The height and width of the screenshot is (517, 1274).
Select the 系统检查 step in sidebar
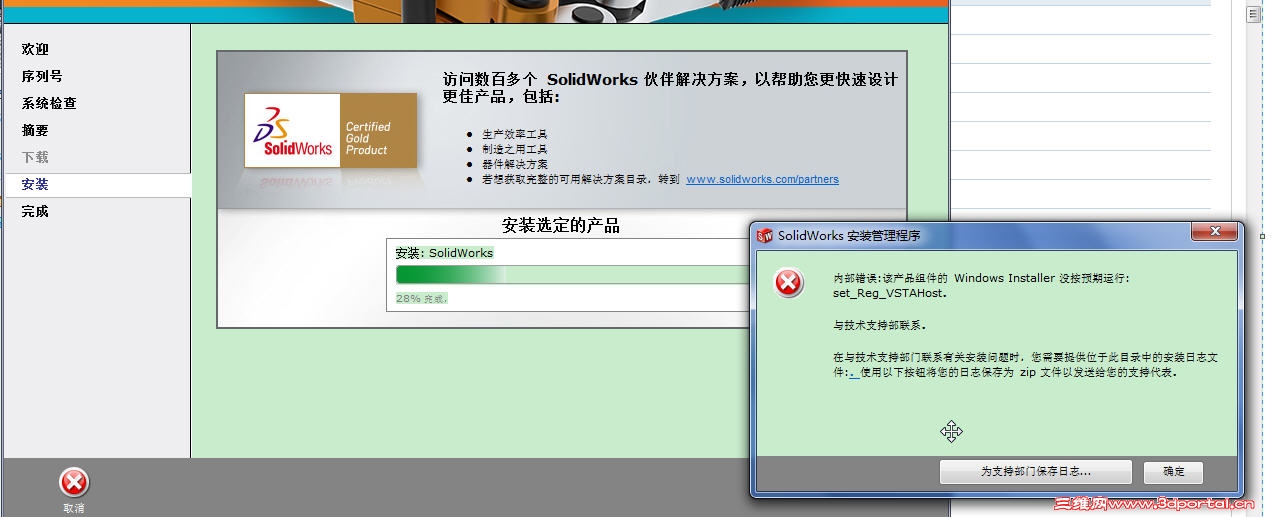(x=49, y=103)
